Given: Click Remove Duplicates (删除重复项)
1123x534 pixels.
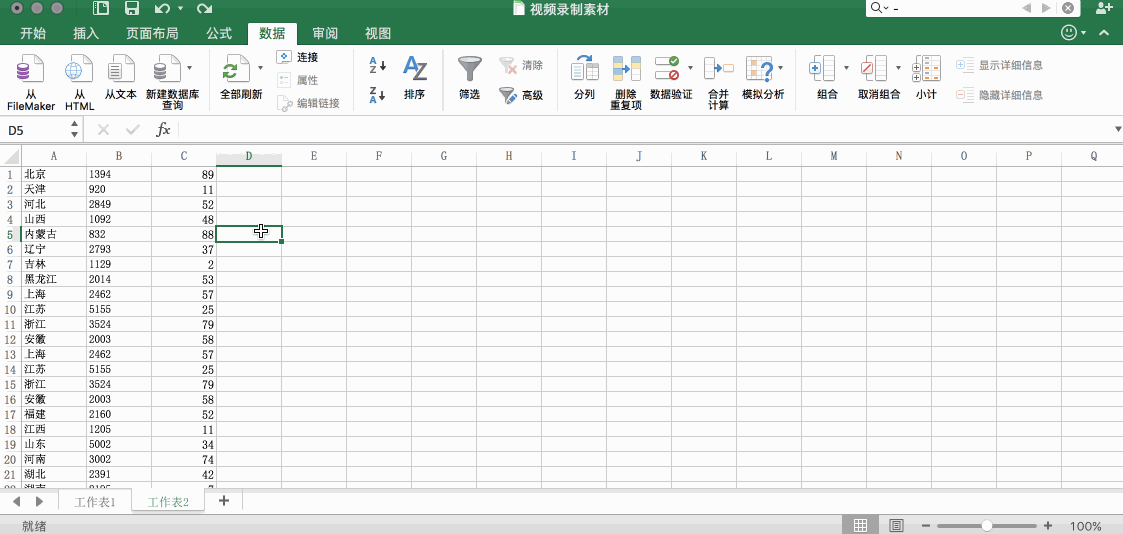Looking at the screenshot, I should click(x=626, y=82).
